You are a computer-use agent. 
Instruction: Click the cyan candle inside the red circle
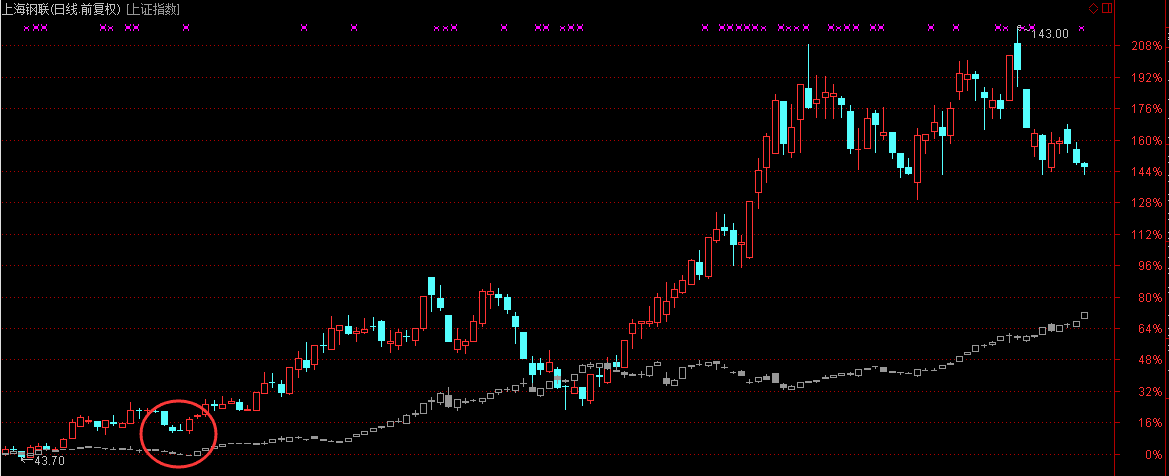pyautogui.click(x=165, y=417)
